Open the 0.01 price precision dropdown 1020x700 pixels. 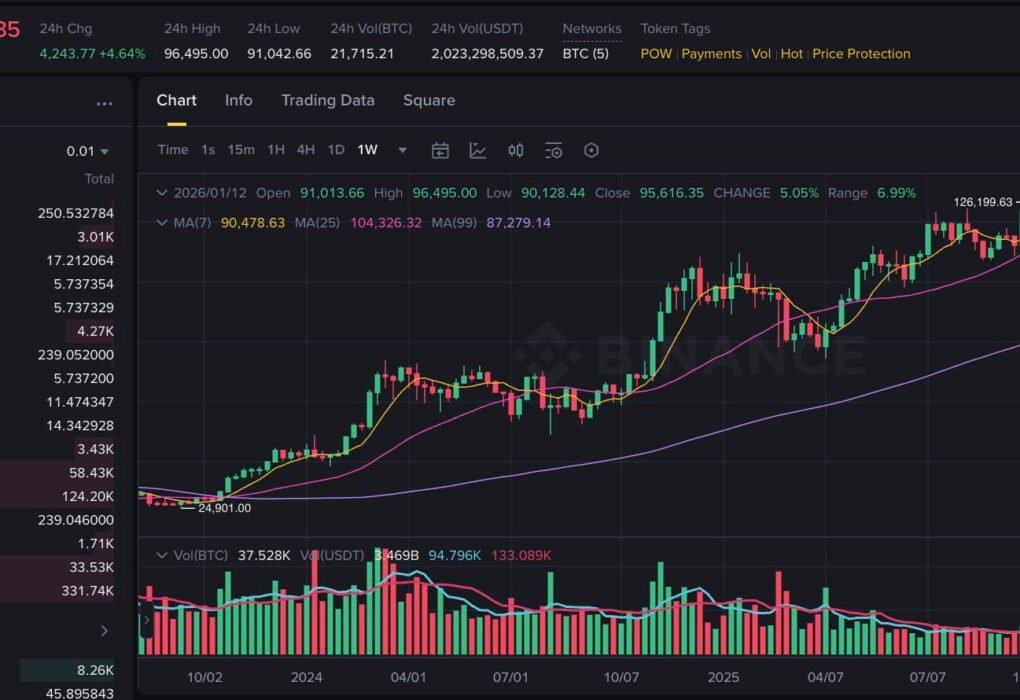88,151
